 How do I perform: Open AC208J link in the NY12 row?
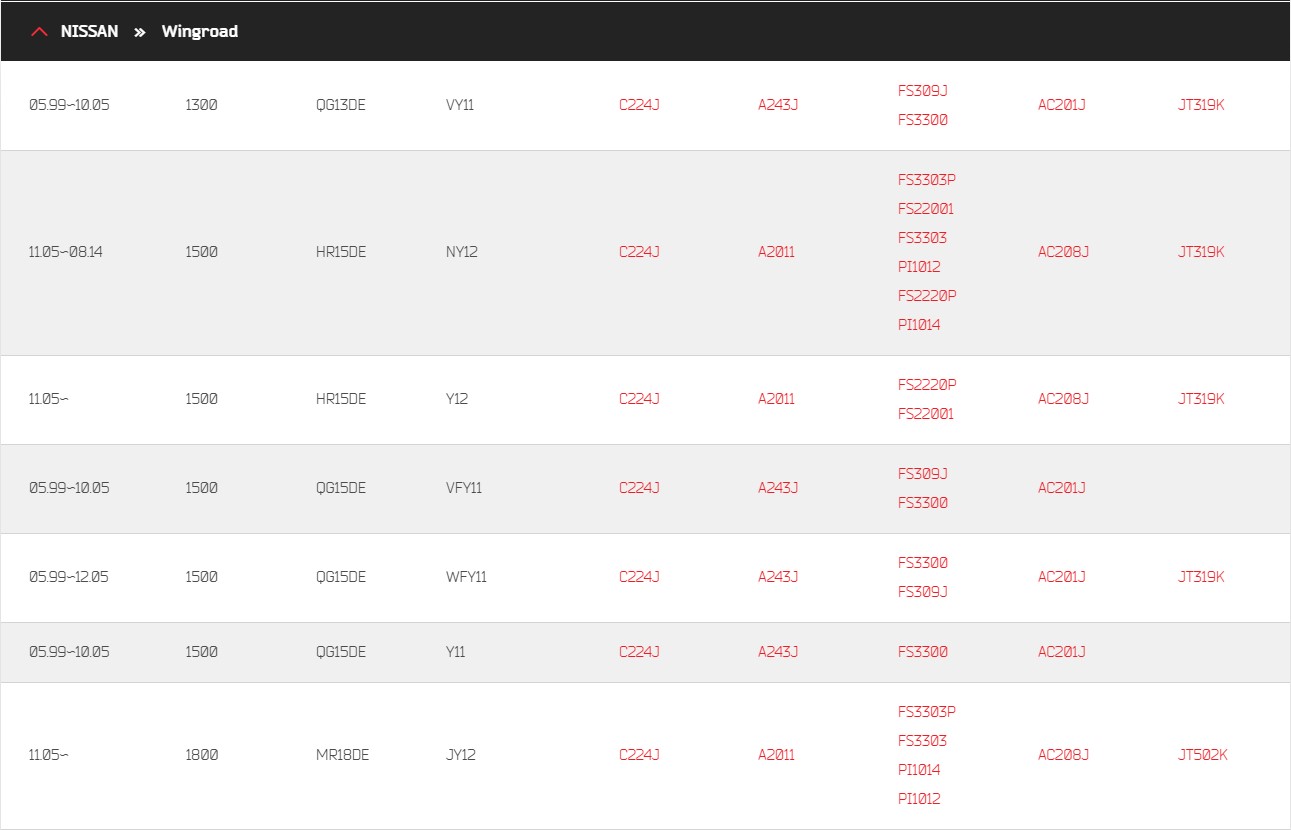click(1063, 252)
